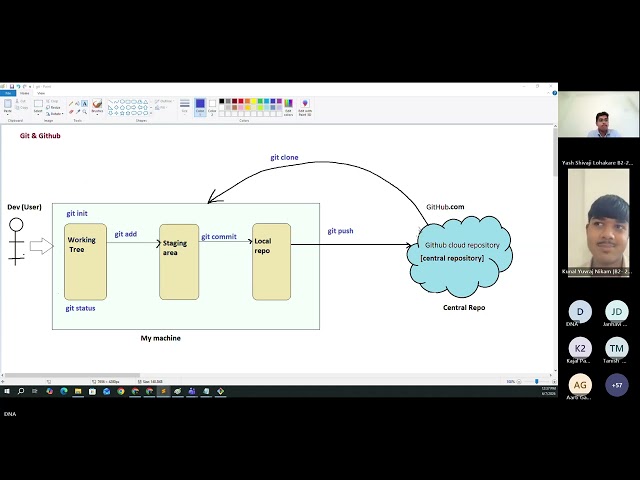
Task: Open Microsoft Teams from taskbar
Action: 191,391
